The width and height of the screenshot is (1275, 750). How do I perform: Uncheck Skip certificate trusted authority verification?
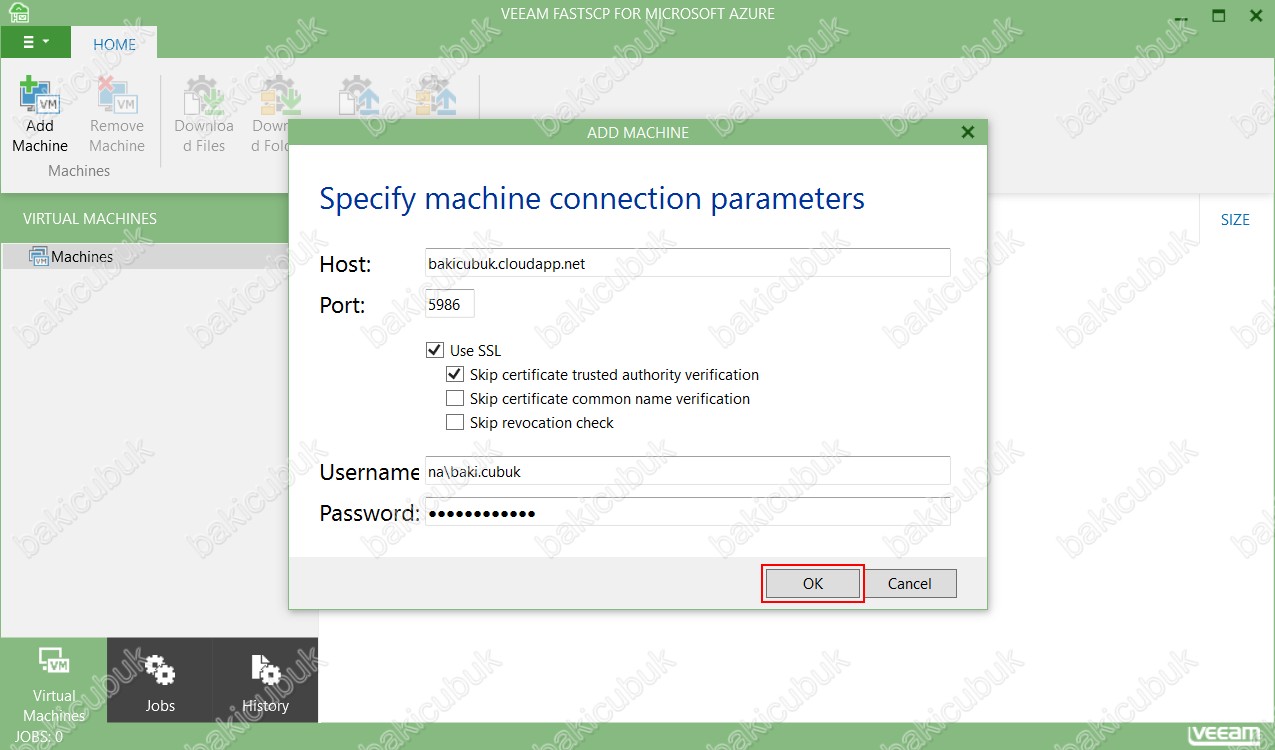(x=454, y=375)
